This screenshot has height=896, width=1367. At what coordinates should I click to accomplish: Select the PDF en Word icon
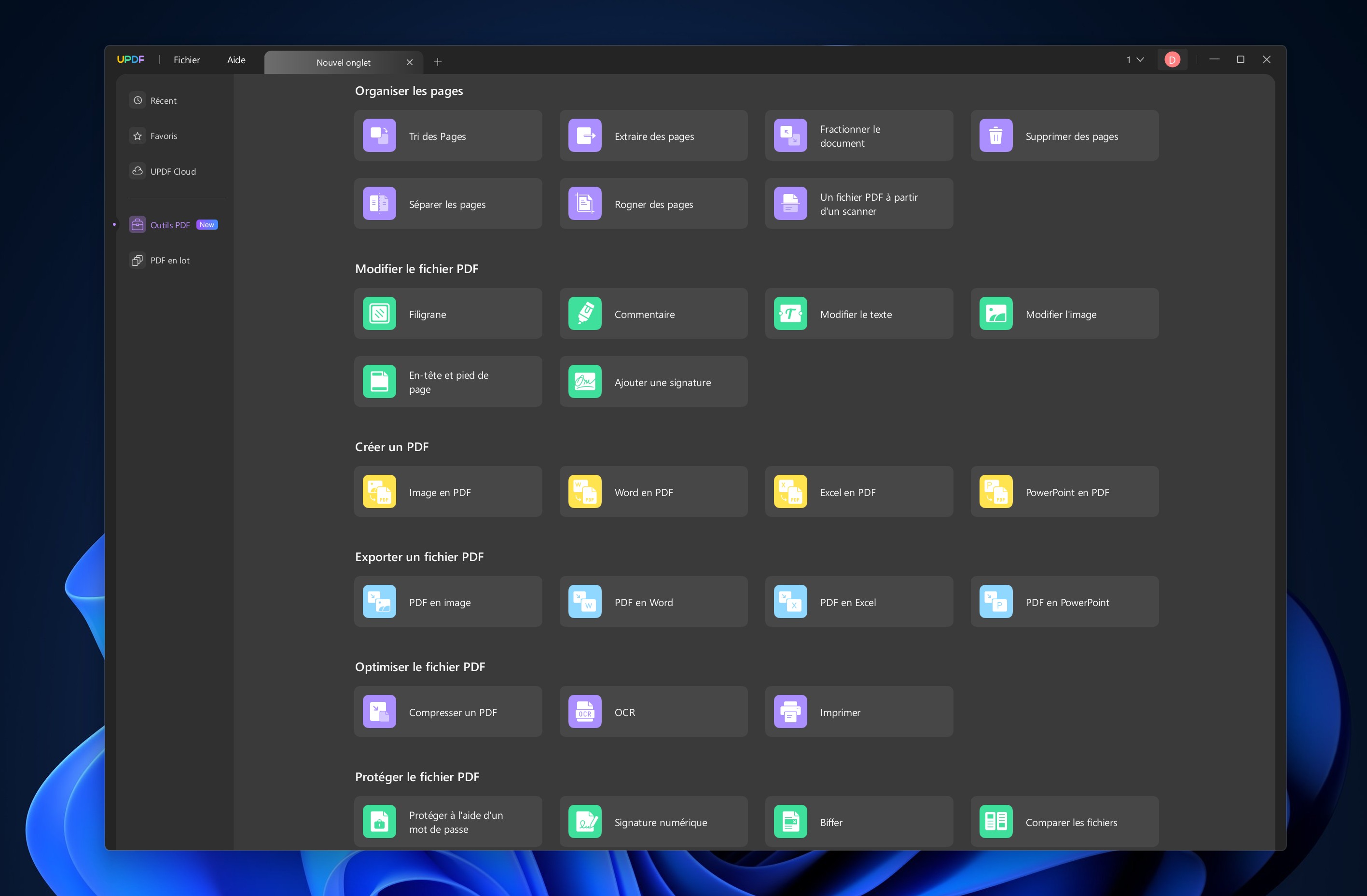pyautogui.click(x=585, y=601)
